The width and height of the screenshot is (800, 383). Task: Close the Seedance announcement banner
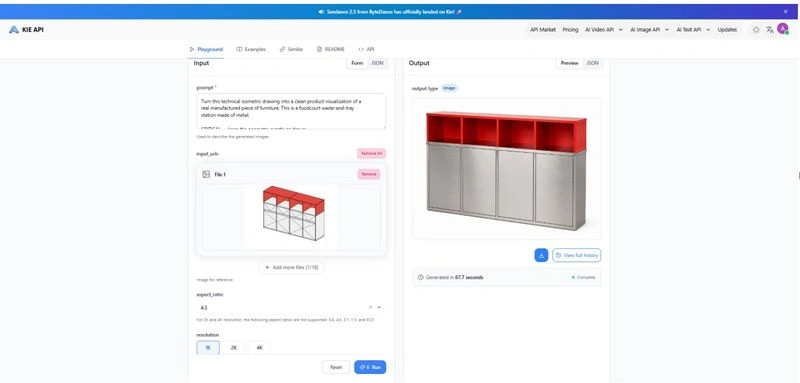pyautogui.click(x=785, y=11)
